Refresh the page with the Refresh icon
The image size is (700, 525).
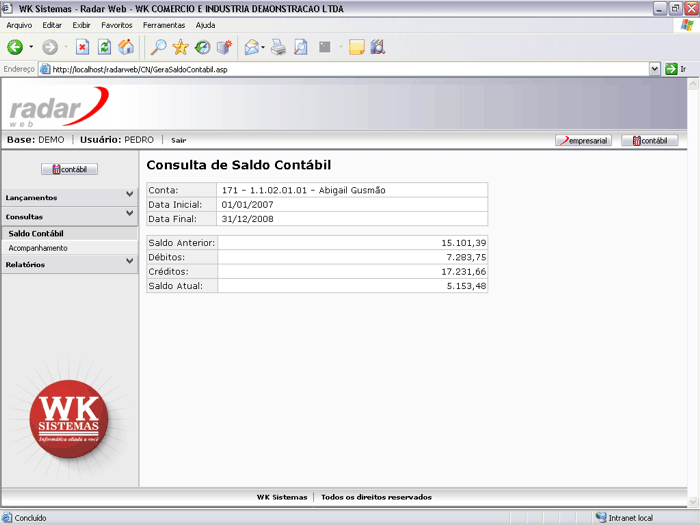104,47
